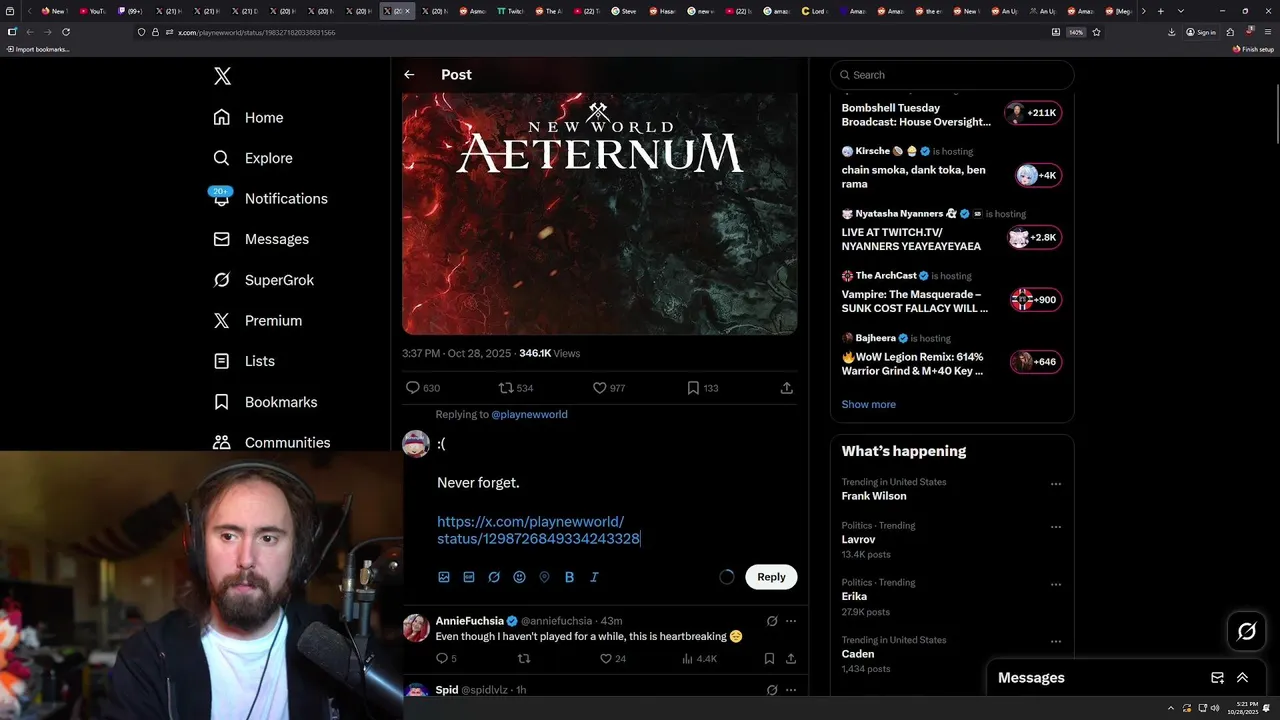The height and width of the screenshot is (720, 1280).
Task: Open more options for Caden trend
Action: [1055, 642]
